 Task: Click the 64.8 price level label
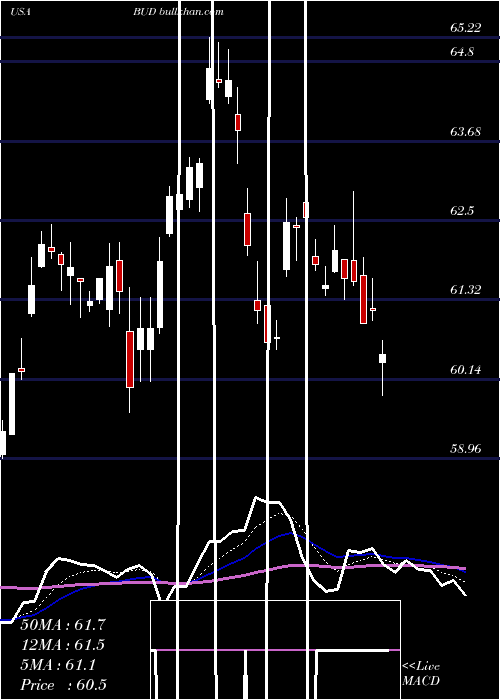[x=462, y=52]
